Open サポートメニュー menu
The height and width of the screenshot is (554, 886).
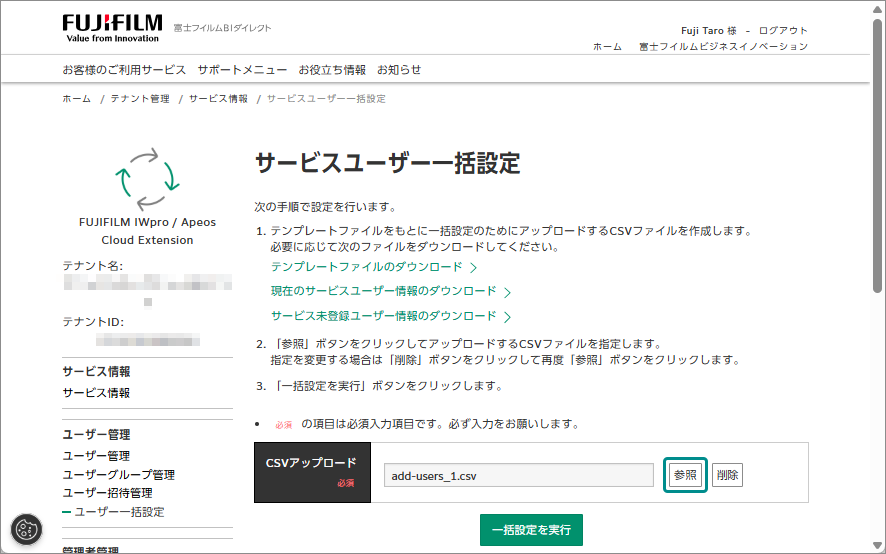[242, 70]
